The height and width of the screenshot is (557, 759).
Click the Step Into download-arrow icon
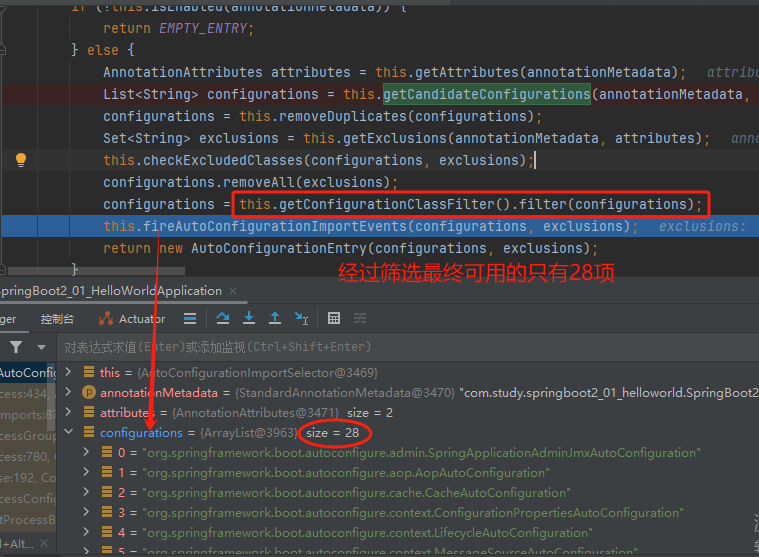point(249,318)
